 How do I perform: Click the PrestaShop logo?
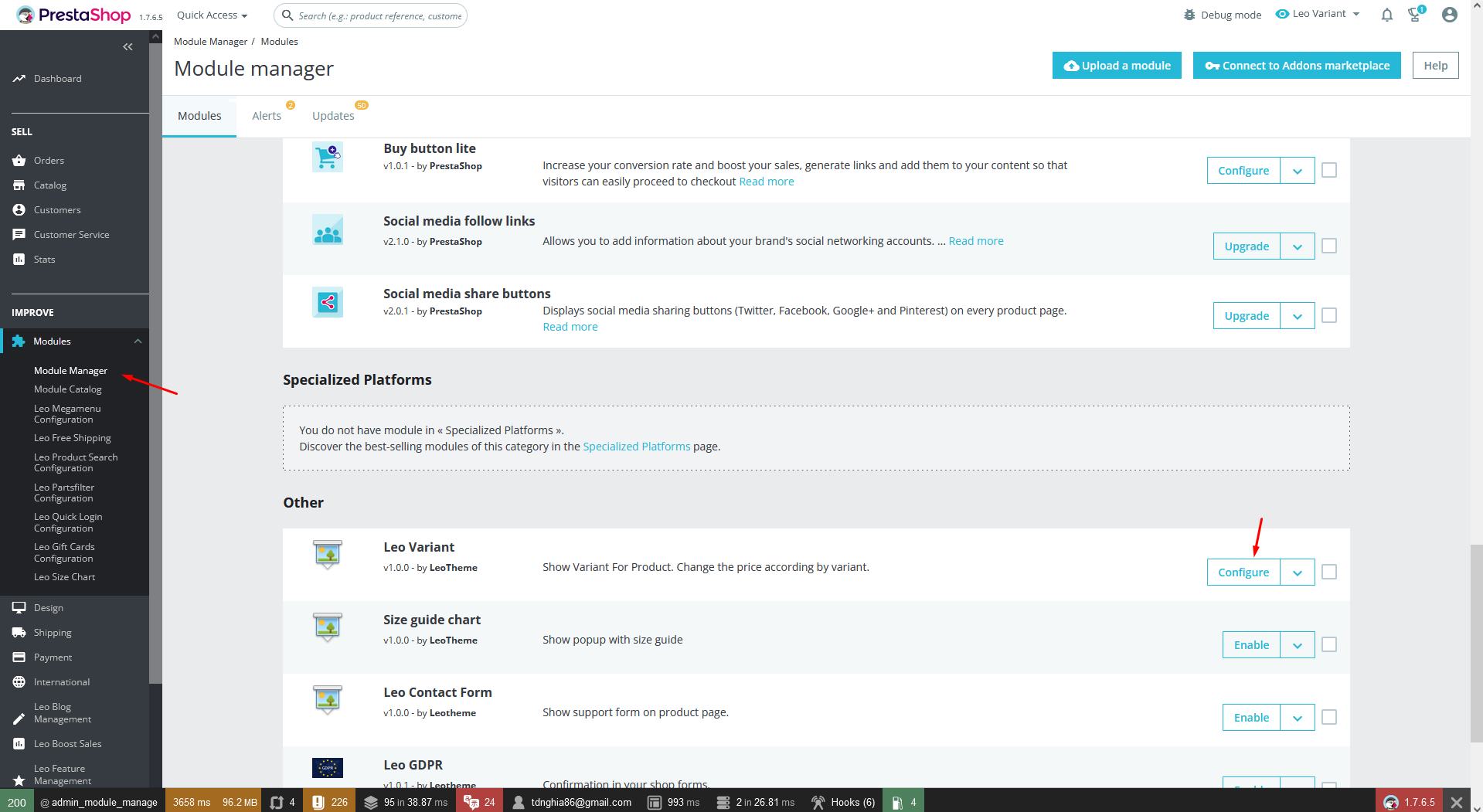tap(73, 15)
